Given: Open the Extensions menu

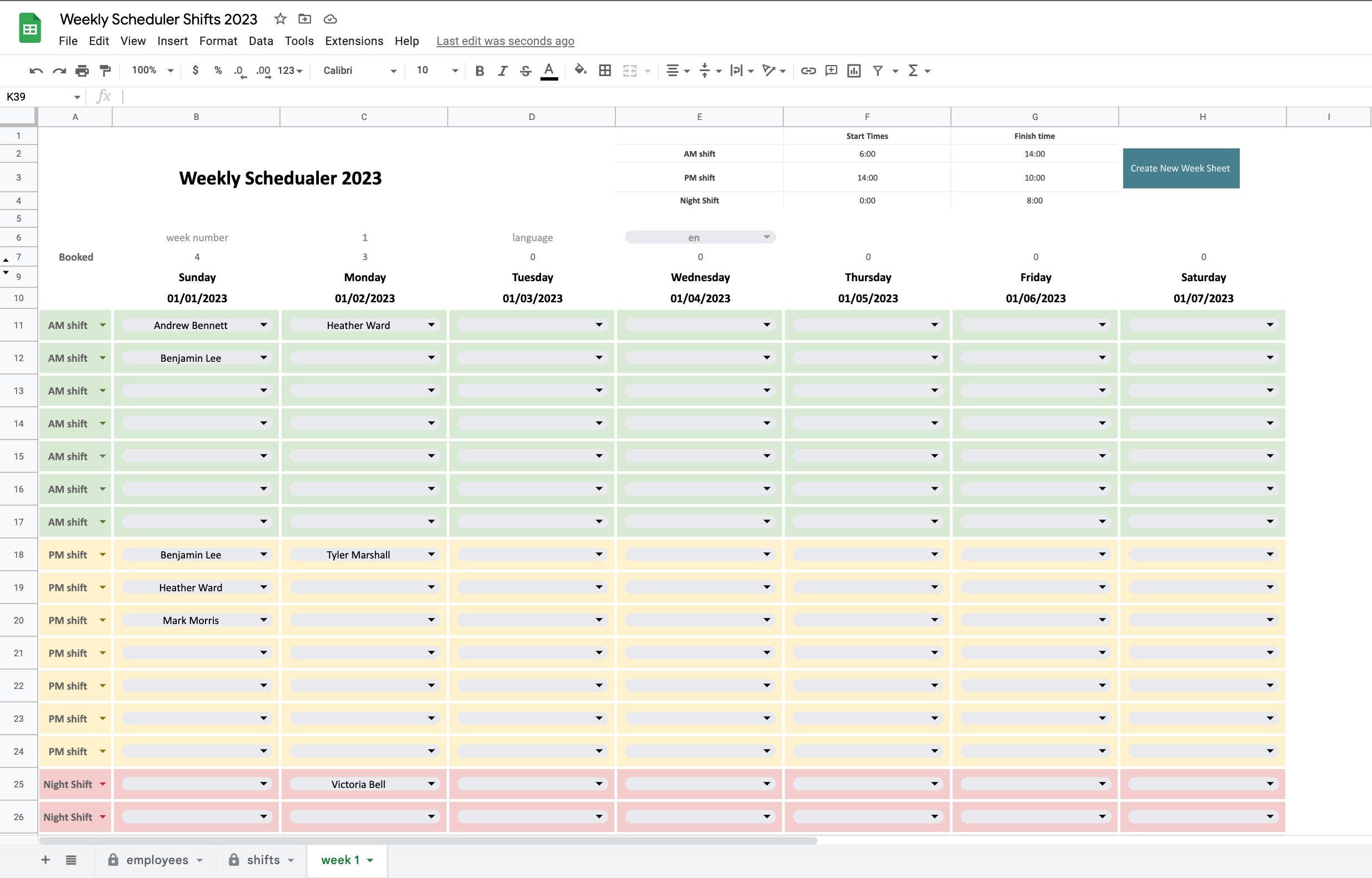Looking at the screenshot, I should pos(353,41).
